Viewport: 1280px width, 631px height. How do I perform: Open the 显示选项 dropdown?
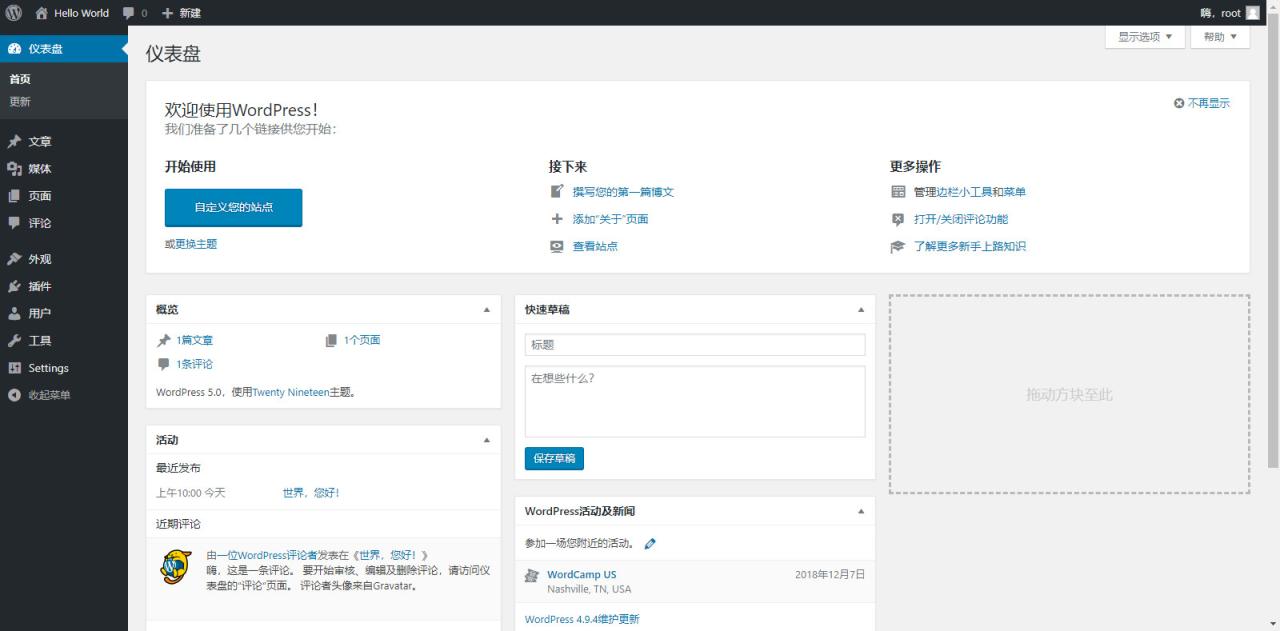pos(1145,37)
